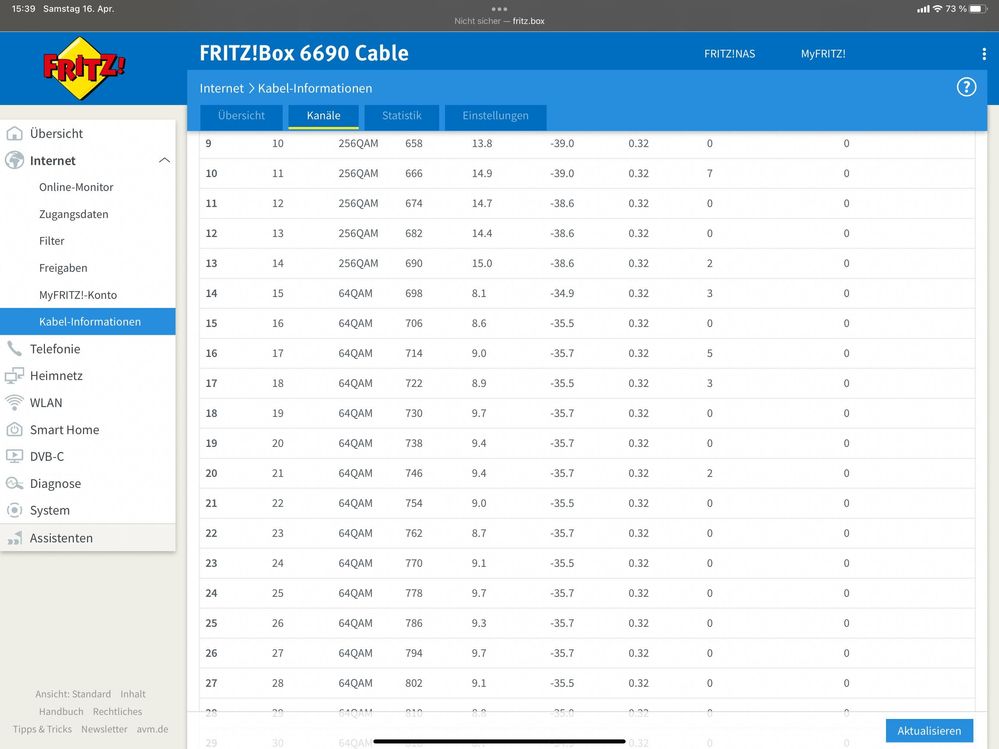Click the Internet breadcrumb link
The image size is (999, 749).
pyautogui.click(x=222, y=89)
